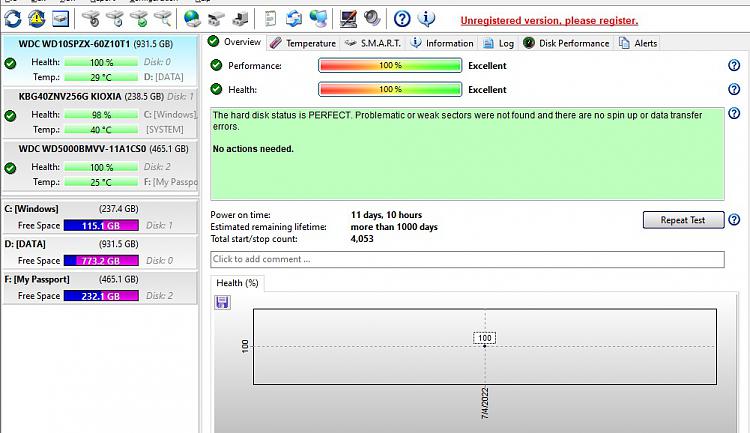
Task: Open the Overview tab
Action: point(235,42)
